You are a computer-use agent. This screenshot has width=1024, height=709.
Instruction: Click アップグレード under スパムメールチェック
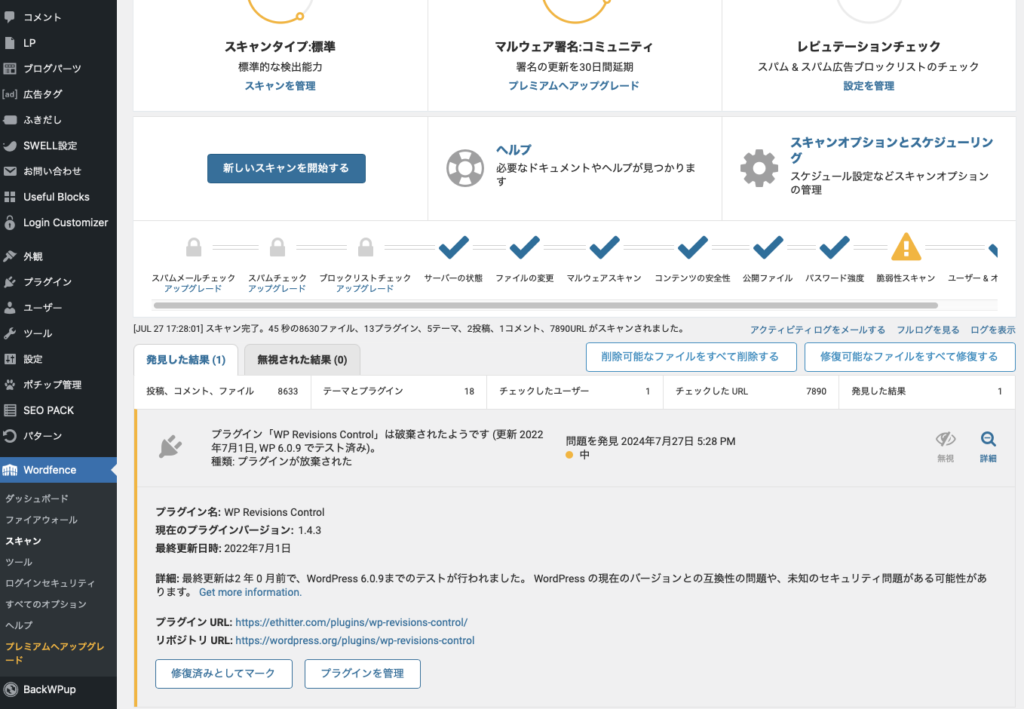[193, 289]
